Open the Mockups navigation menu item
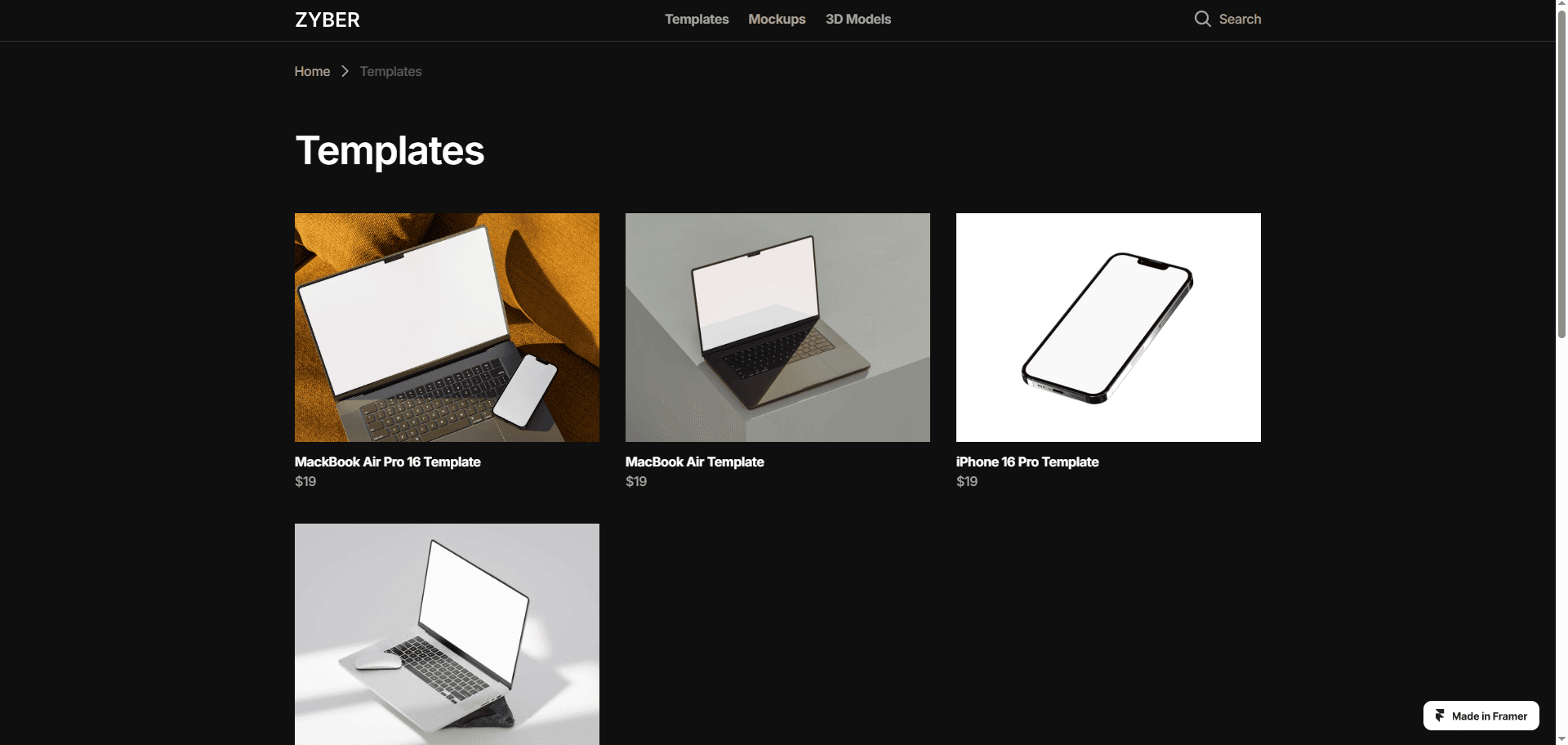 pyautogui.click(x=777, y=19)
